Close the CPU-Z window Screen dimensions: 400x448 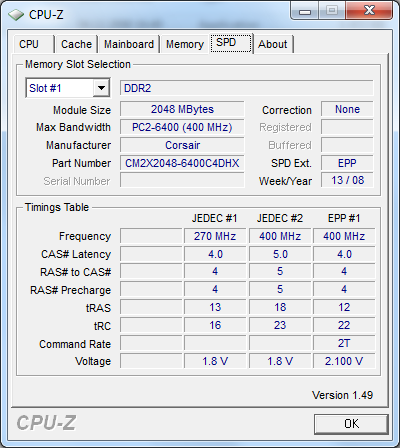click(x=369, y=11)
